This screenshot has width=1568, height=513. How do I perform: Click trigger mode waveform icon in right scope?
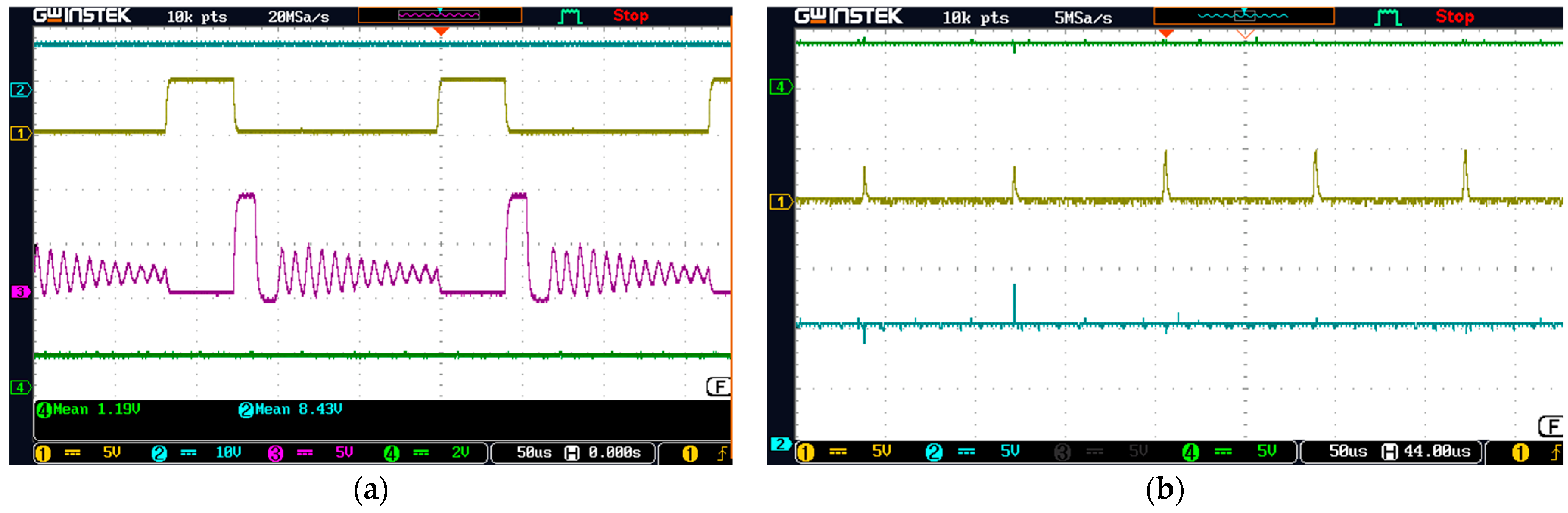point(1388,18)
